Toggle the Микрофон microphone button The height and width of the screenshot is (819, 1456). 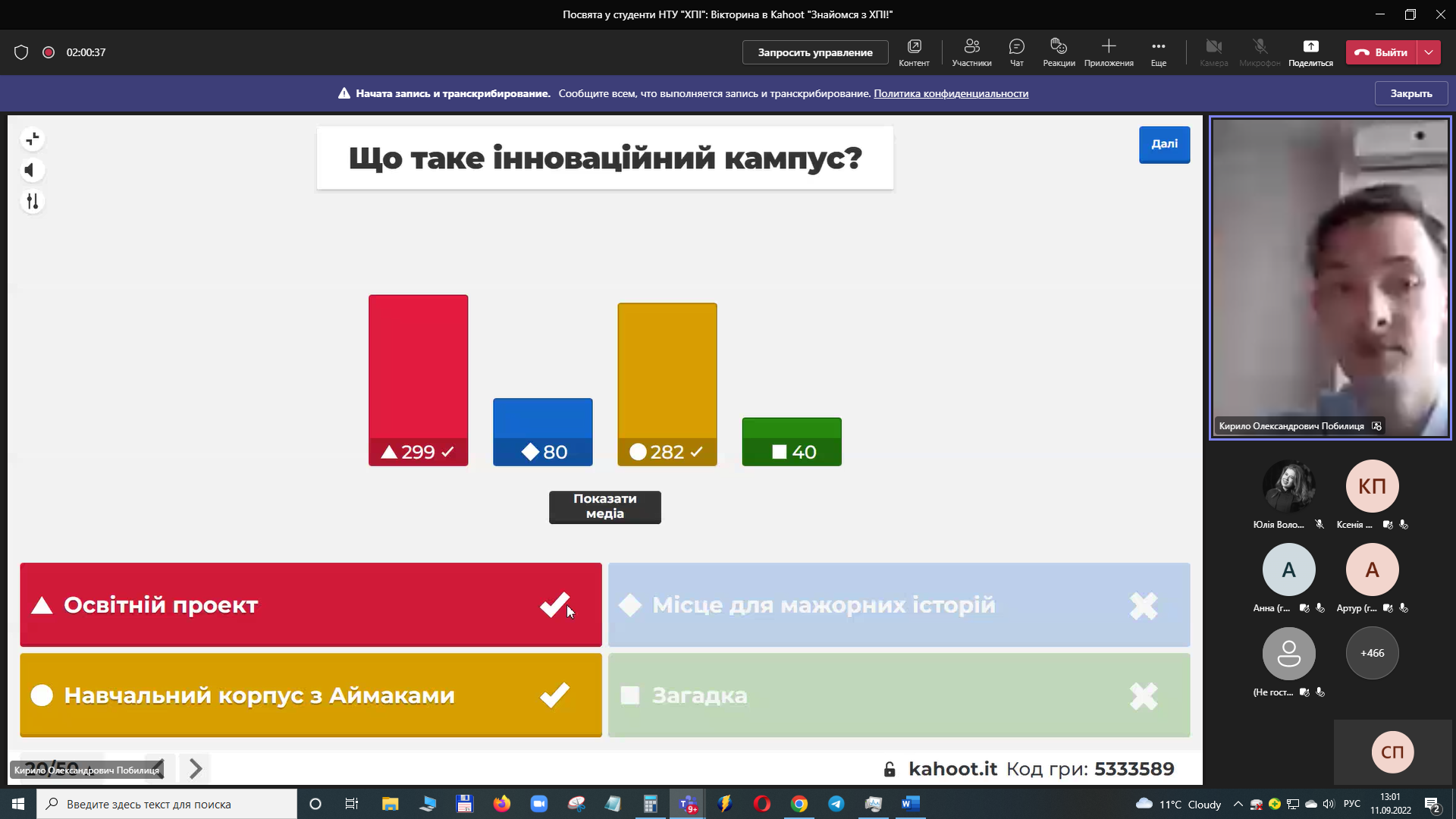[x=1260, y=52]
